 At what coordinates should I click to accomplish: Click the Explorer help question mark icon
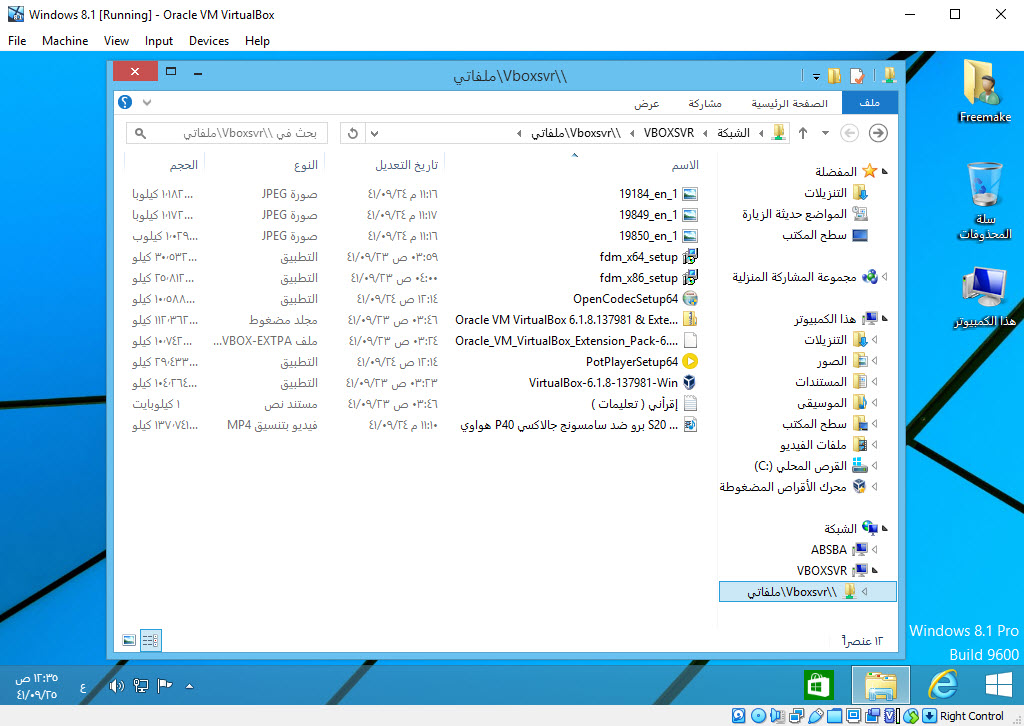[x=125, y=102]
